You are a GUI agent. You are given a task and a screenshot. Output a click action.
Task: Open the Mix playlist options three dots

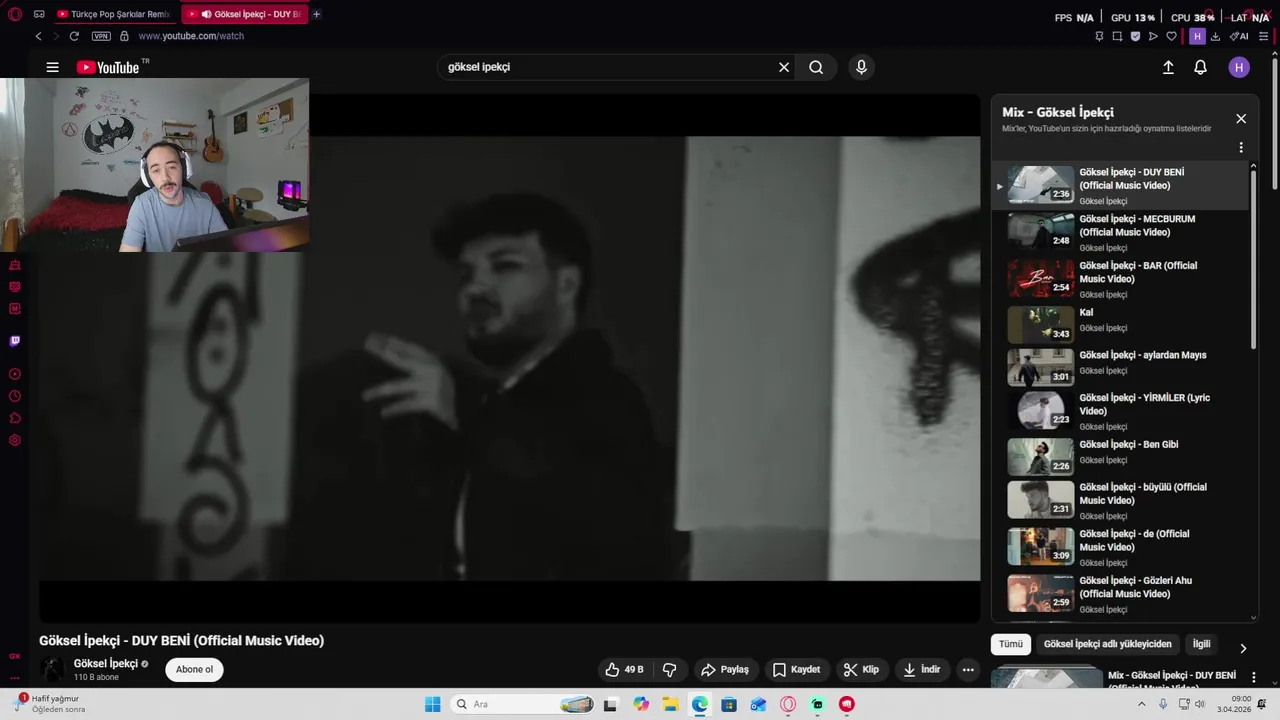coord(1241,147)
